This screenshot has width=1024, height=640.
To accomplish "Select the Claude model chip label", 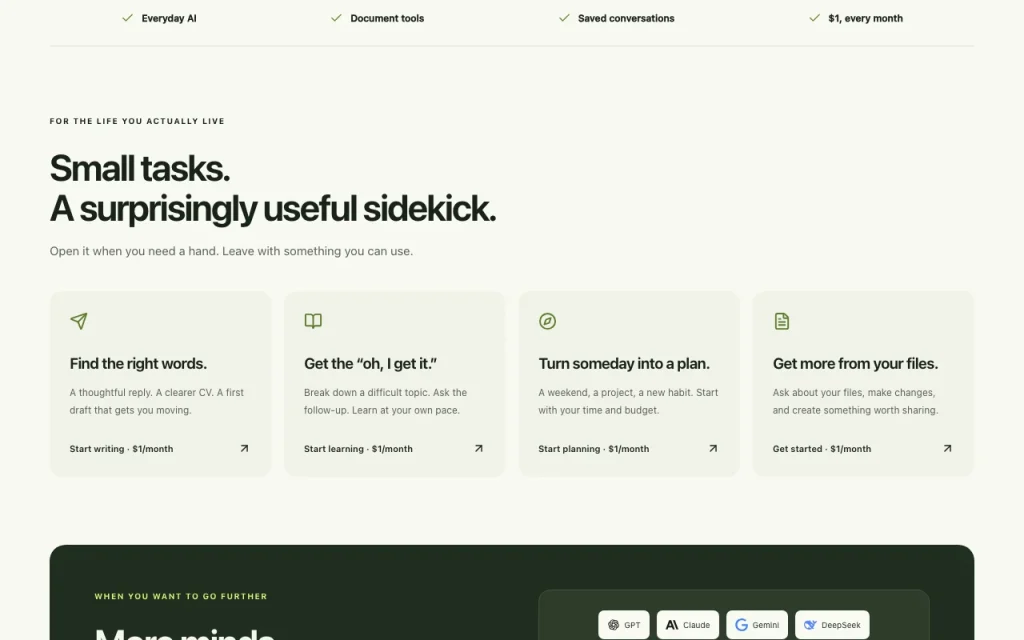I will [696, 625].
